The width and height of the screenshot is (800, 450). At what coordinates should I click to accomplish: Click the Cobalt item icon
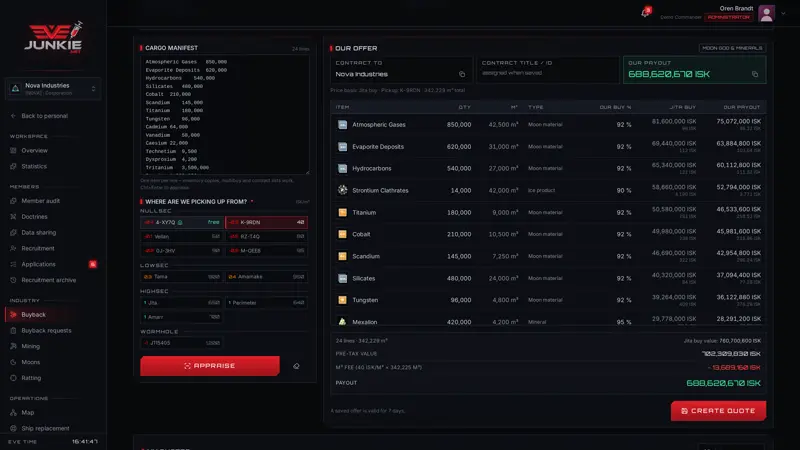[342, 234]
